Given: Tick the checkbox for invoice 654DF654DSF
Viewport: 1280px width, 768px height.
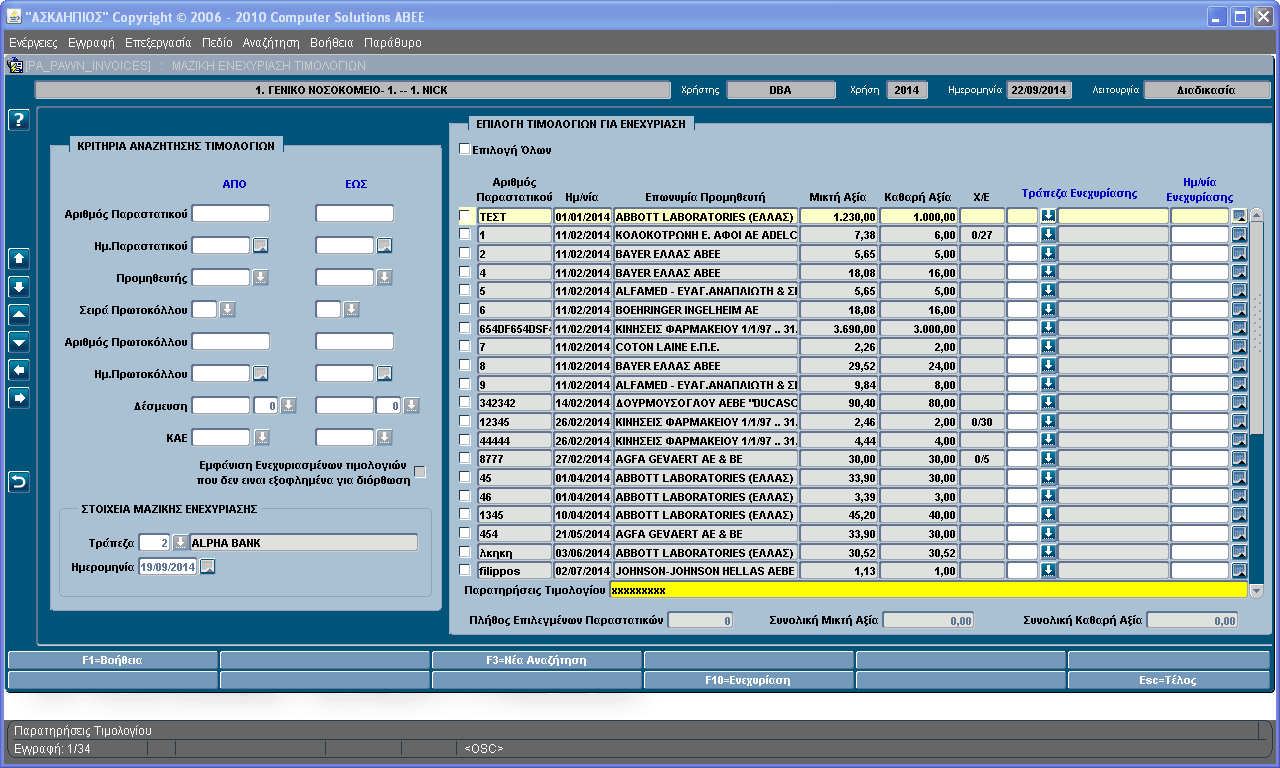Looking at the screenshot, I should 464,327.
